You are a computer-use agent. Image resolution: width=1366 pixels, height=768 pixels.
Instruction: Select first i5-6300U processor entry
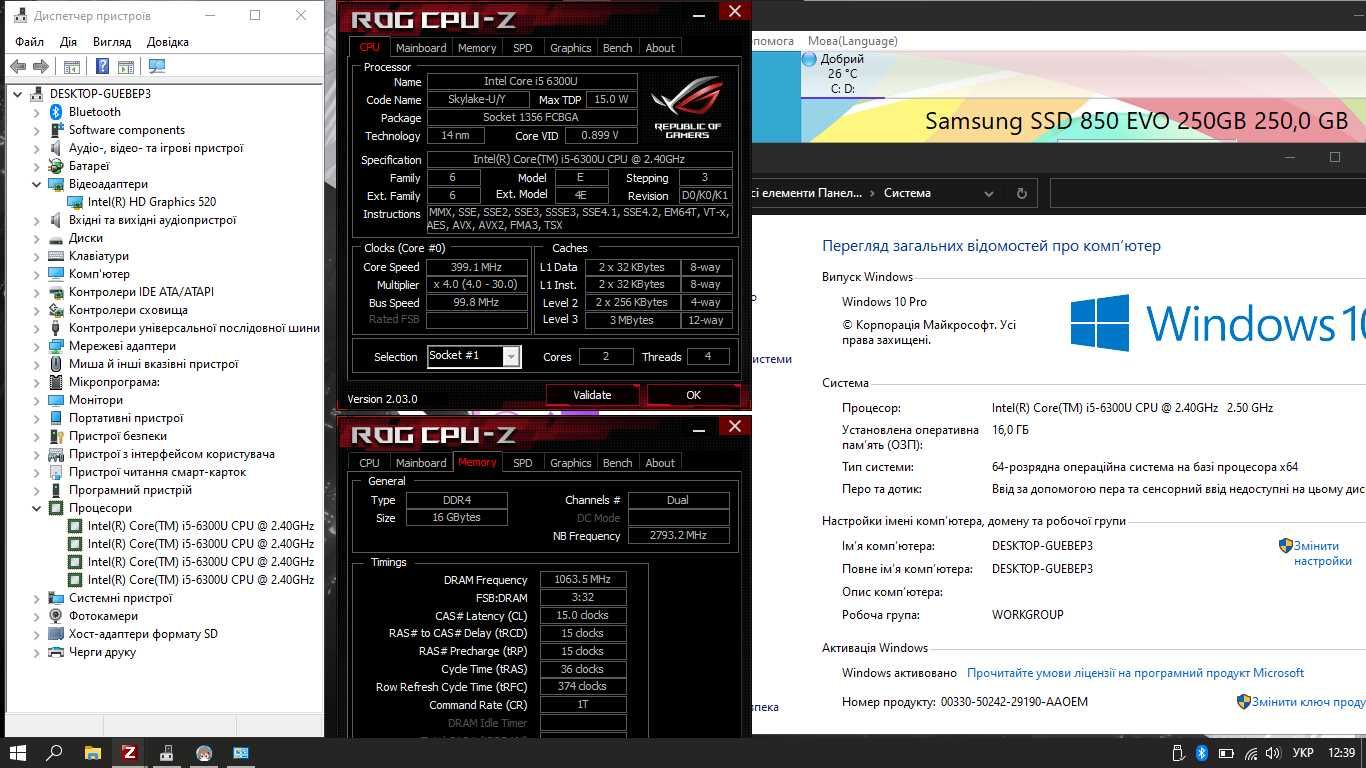[x=200, y=526]
